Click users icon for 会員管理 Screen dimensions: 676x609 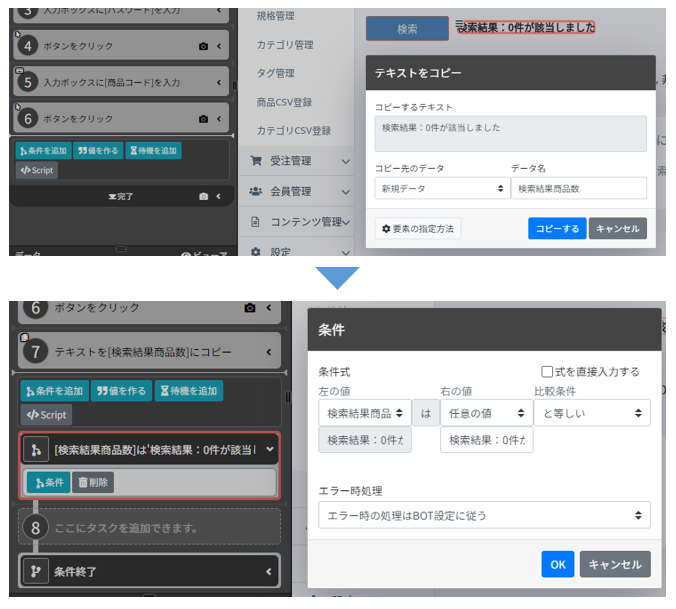(x=256, y=191)
